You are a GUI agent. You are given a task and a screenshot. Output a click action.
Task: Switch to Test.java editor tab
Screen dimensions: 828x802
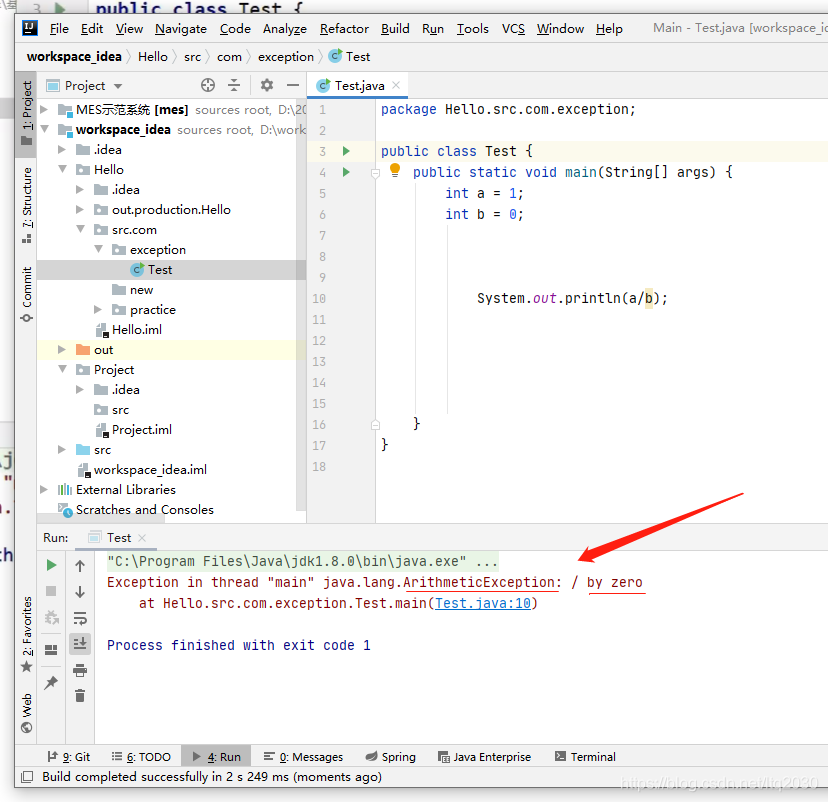(x=358, y=86)
